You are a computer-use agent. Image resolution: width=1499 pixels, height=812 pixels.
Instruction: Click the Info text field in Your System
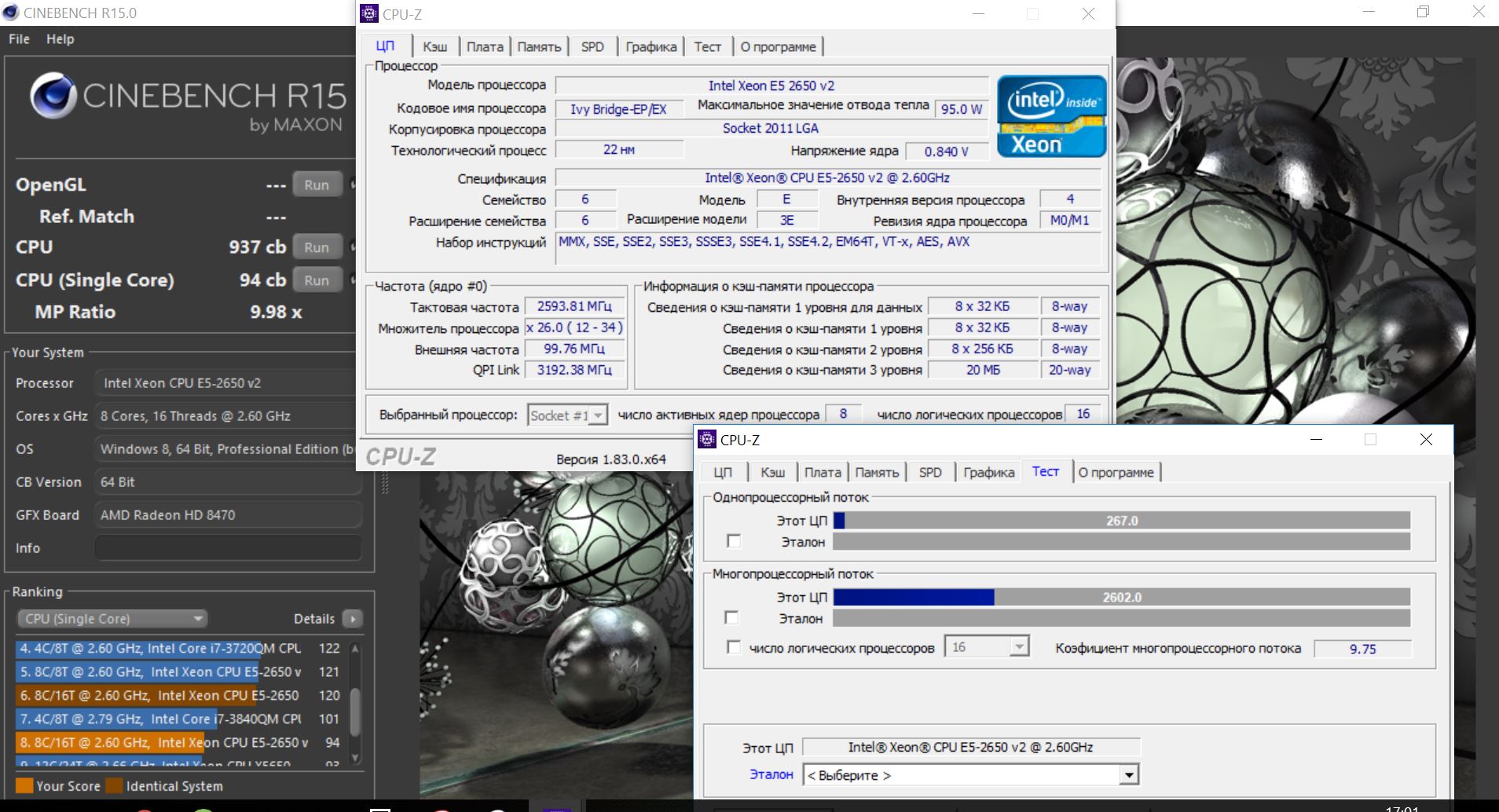[x=228, y=548]
